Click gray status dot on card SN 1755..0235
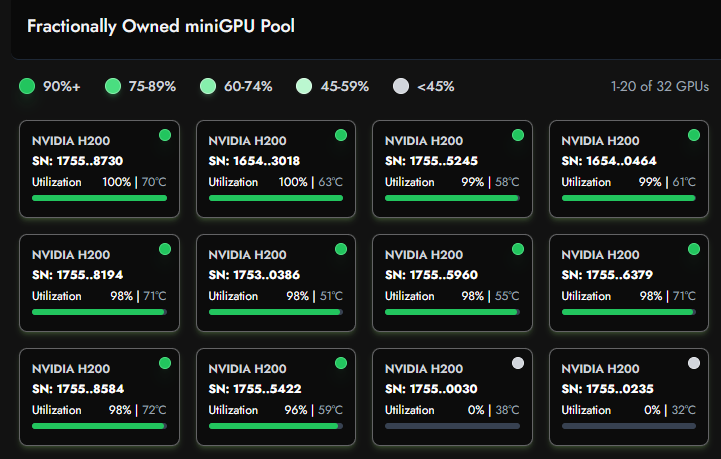721x459 pixels. 694,363
